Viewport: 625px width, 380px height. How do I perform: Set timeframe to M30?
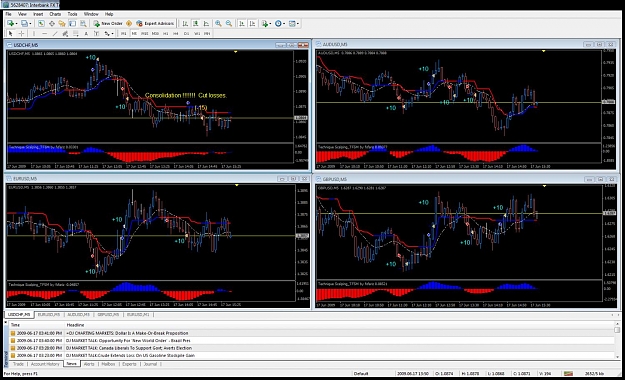(155, 33)
